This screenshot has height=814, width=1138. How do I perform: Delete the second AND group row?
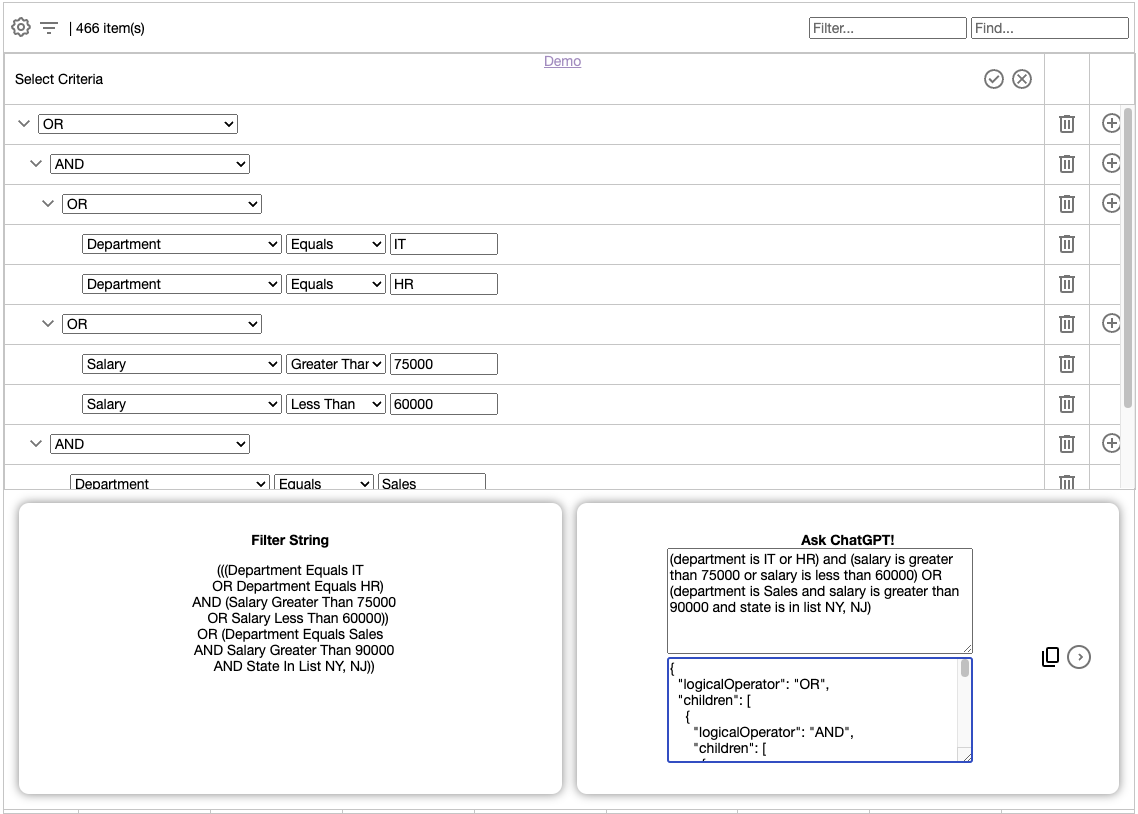(x=1066, y=443)
